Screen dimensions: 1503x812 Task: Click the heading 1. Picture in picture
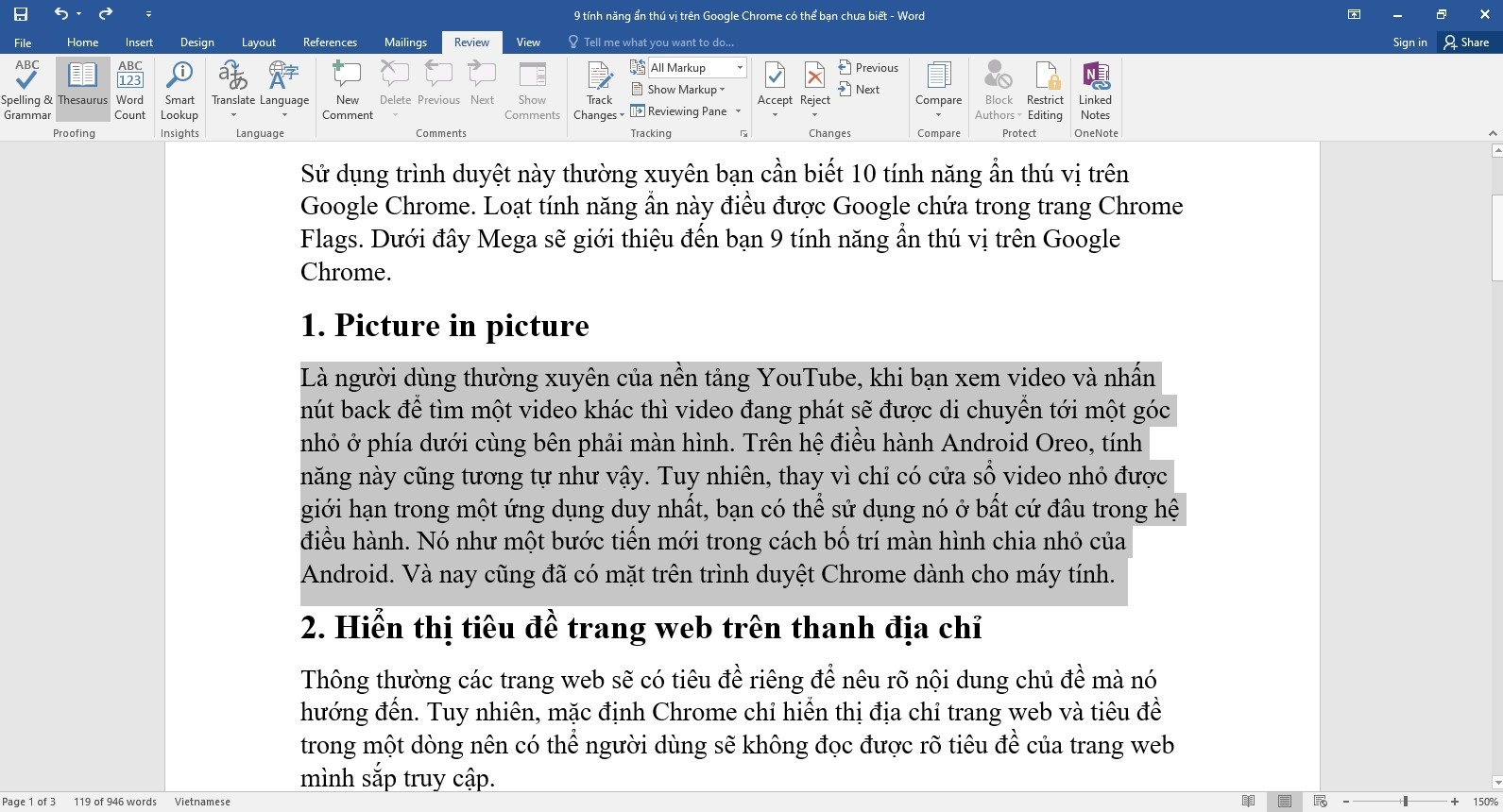pos(445,326)
